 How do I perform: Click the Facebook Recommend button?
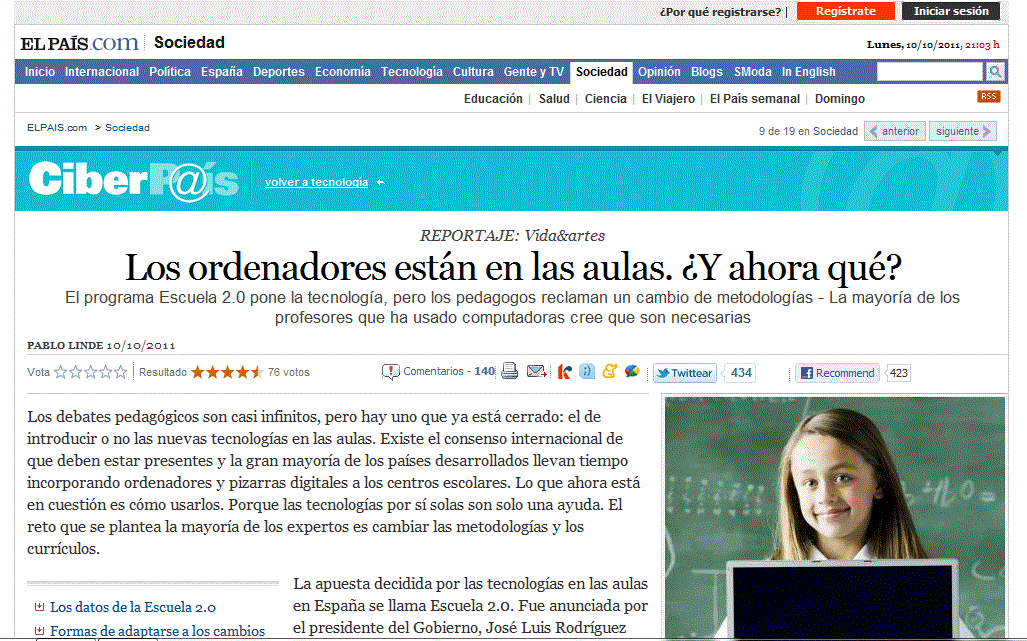click(x=838, y=373)
